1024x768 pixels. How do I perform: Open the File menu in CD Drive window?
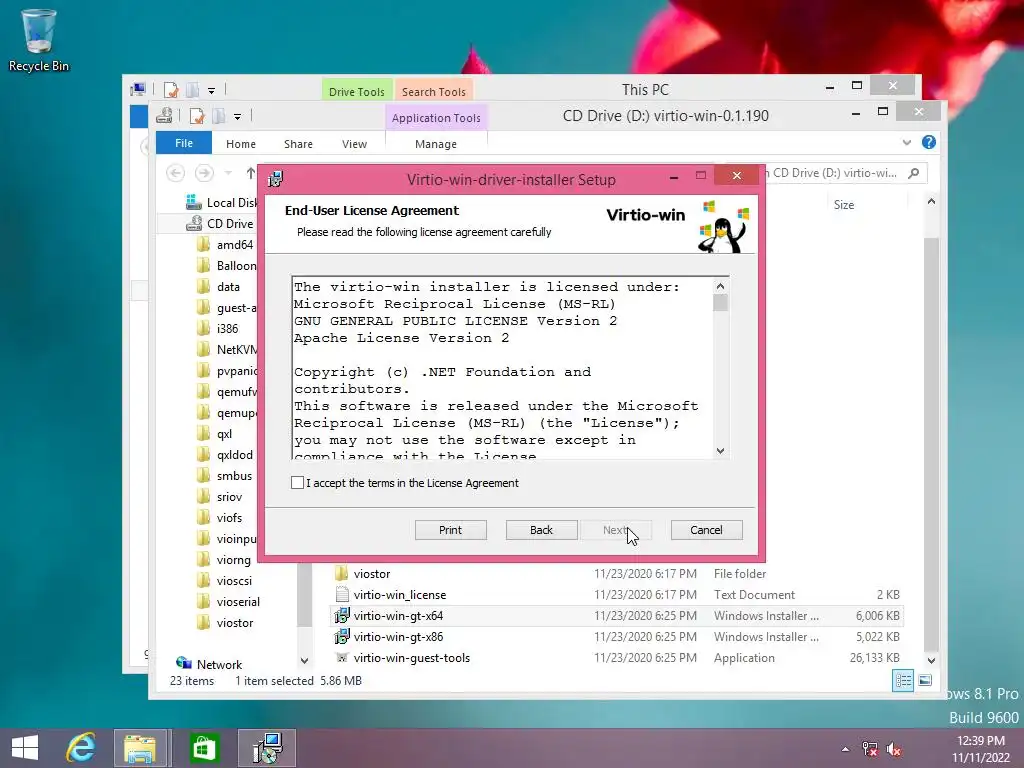(184, 143)
